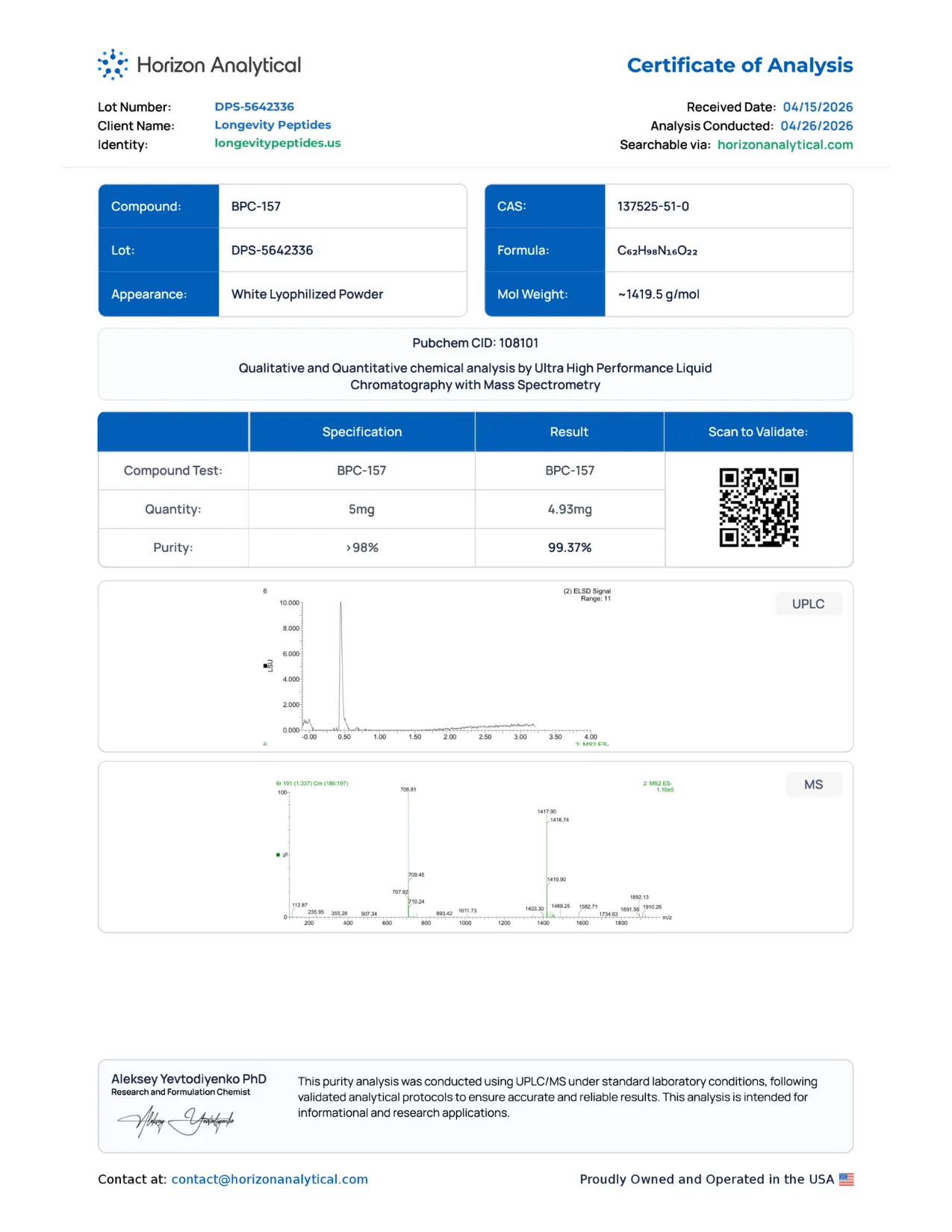Open the longevitypeptides.us link
Viewport: 952px width, 1232px height.
[278, 143]
